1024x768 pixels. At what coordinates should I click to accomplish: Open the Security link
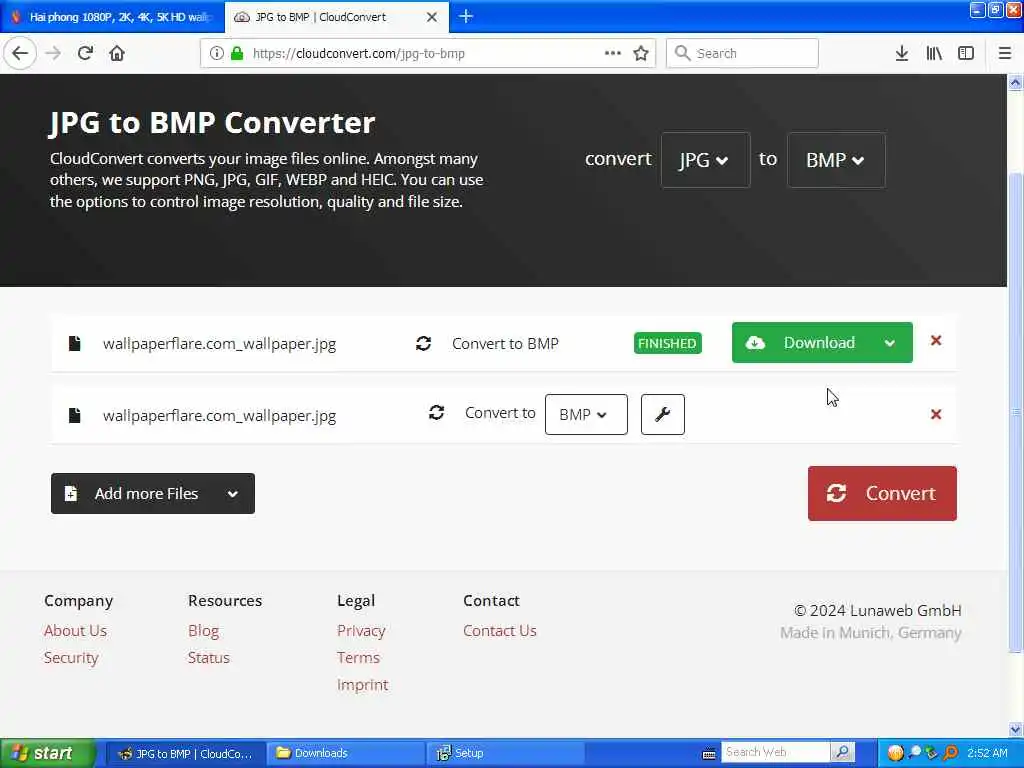[71, 657]
